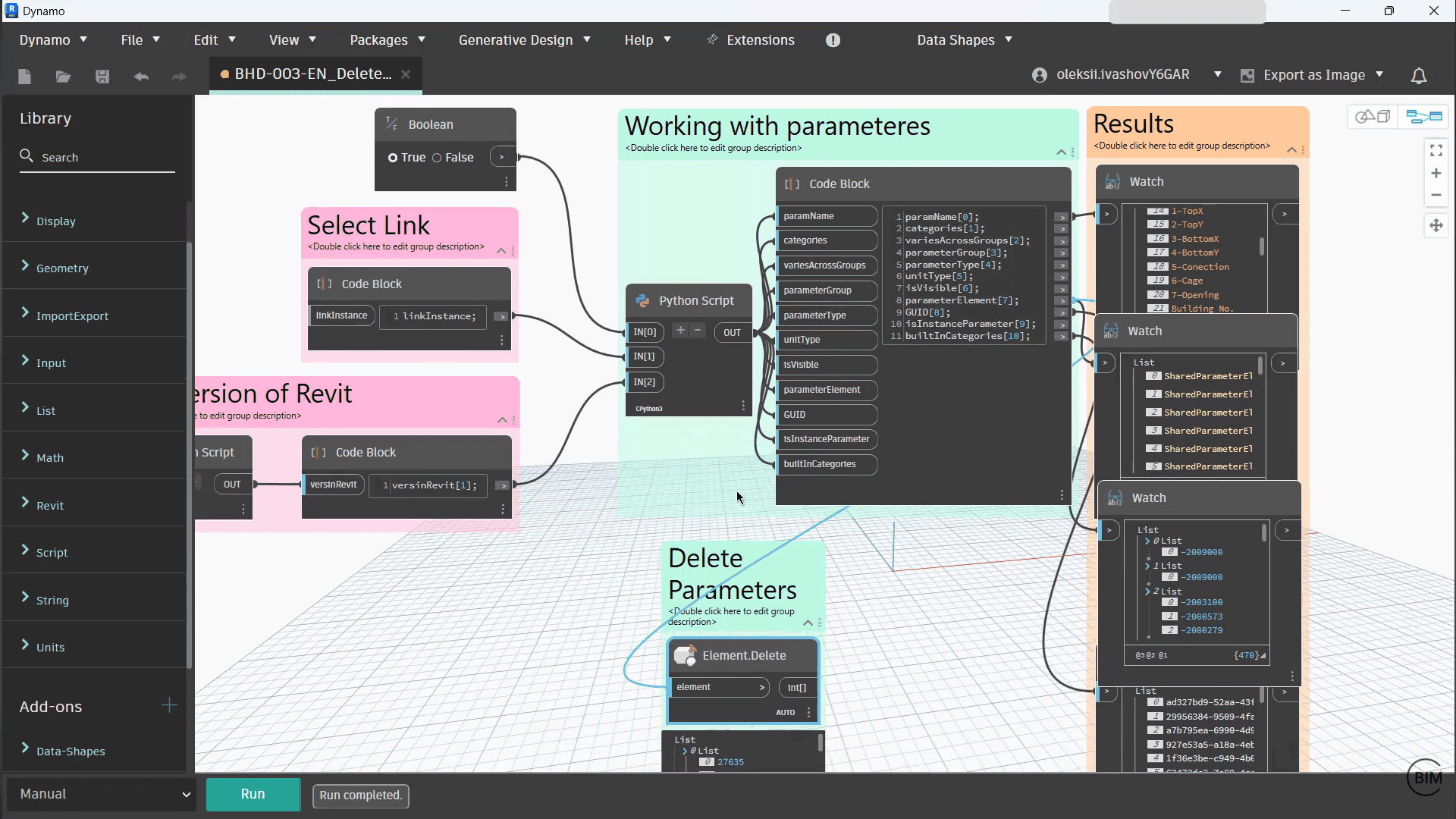
Task: Open Element.Delete node options menu
Action: pyautogui.click(x=809, y=713)
